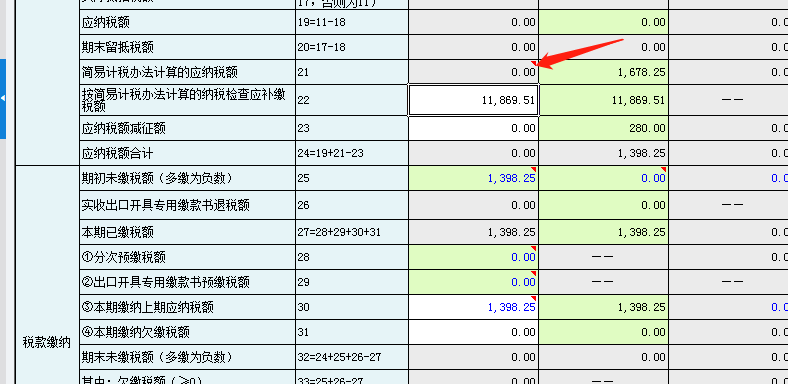Click the 简易计税办法计算的应纳税额 label

pos(159,72)
